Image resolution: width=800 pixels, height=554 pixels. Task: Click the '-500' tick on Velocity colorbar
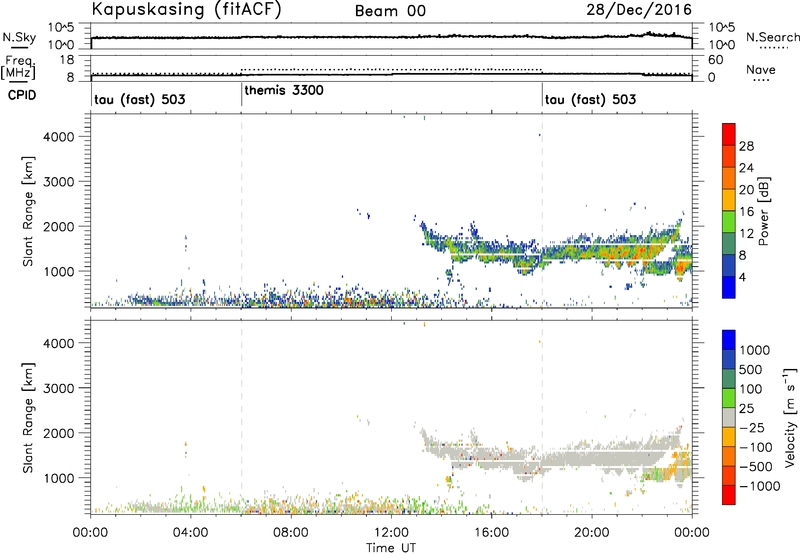pos(756,467)
